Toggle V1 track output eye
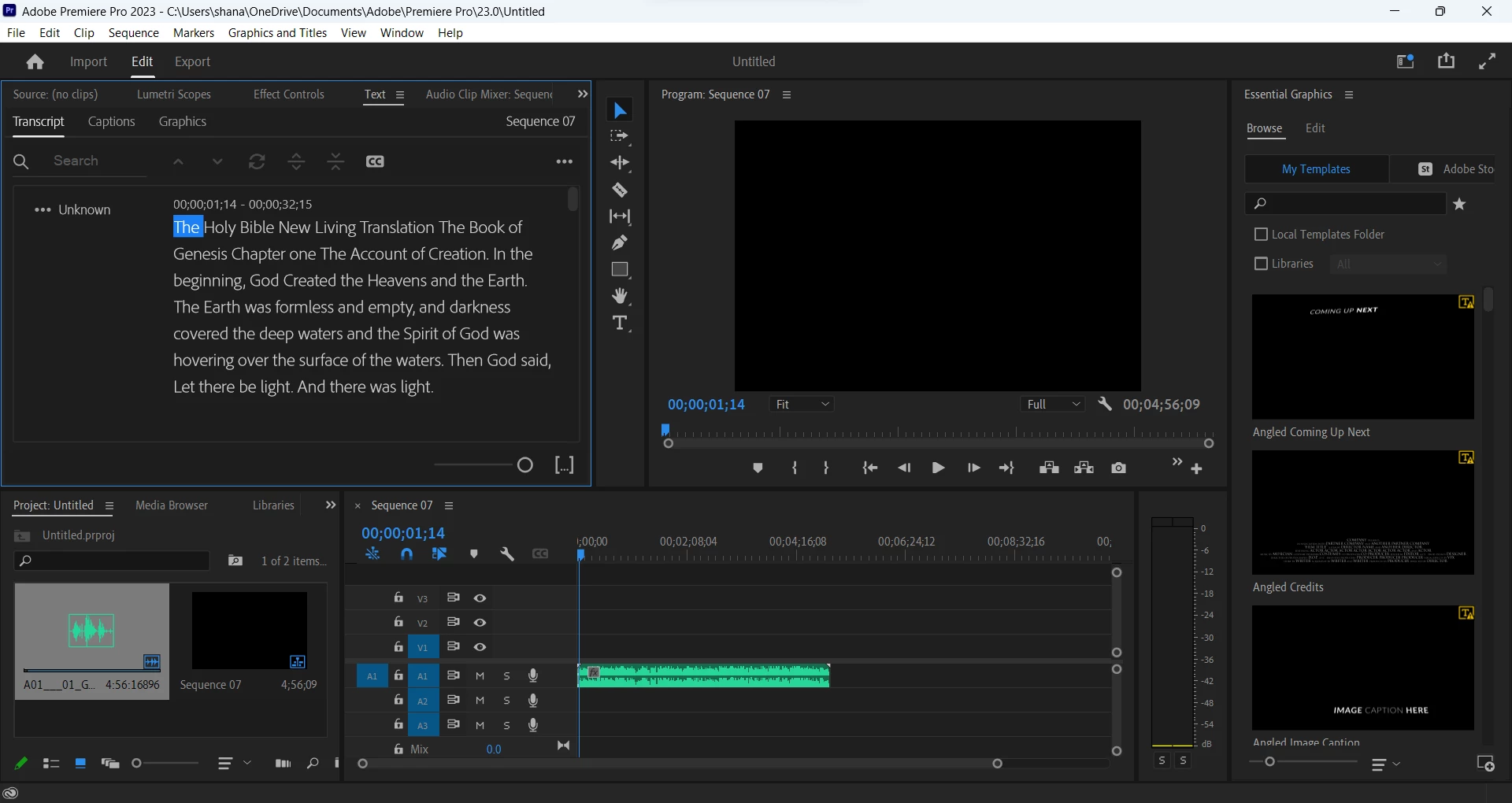Image resolution: width=1512 pixels, height=803 pixels. pyautogui.click(x=480, y=647)
